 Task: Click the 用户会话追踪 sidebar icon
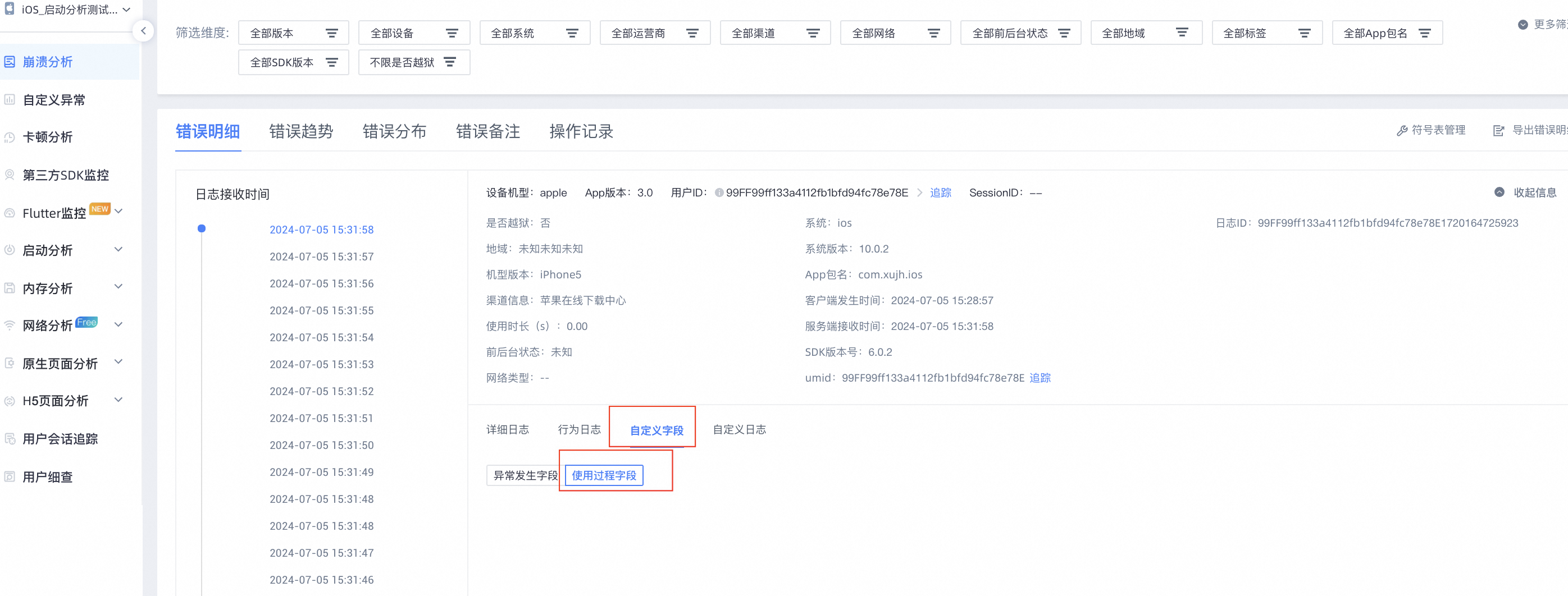coord(10,438)
